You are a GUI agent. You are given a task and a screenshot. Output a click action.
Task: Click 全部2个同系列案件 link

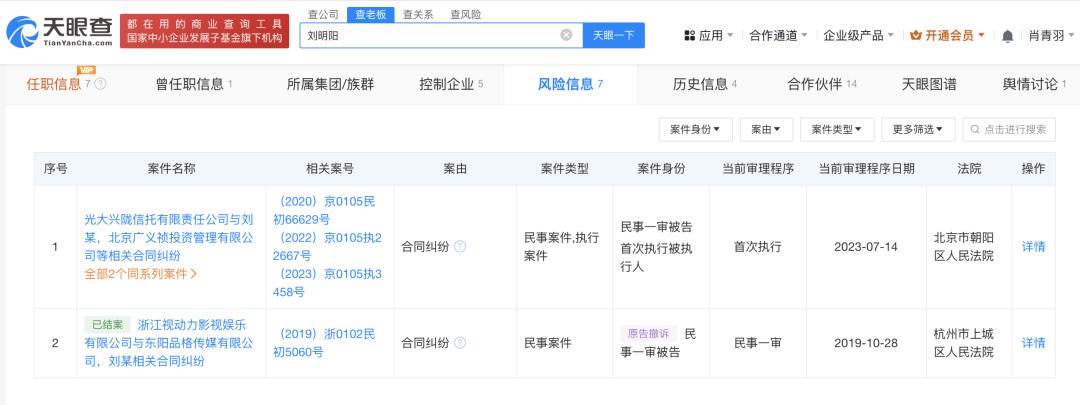point(141,273)
